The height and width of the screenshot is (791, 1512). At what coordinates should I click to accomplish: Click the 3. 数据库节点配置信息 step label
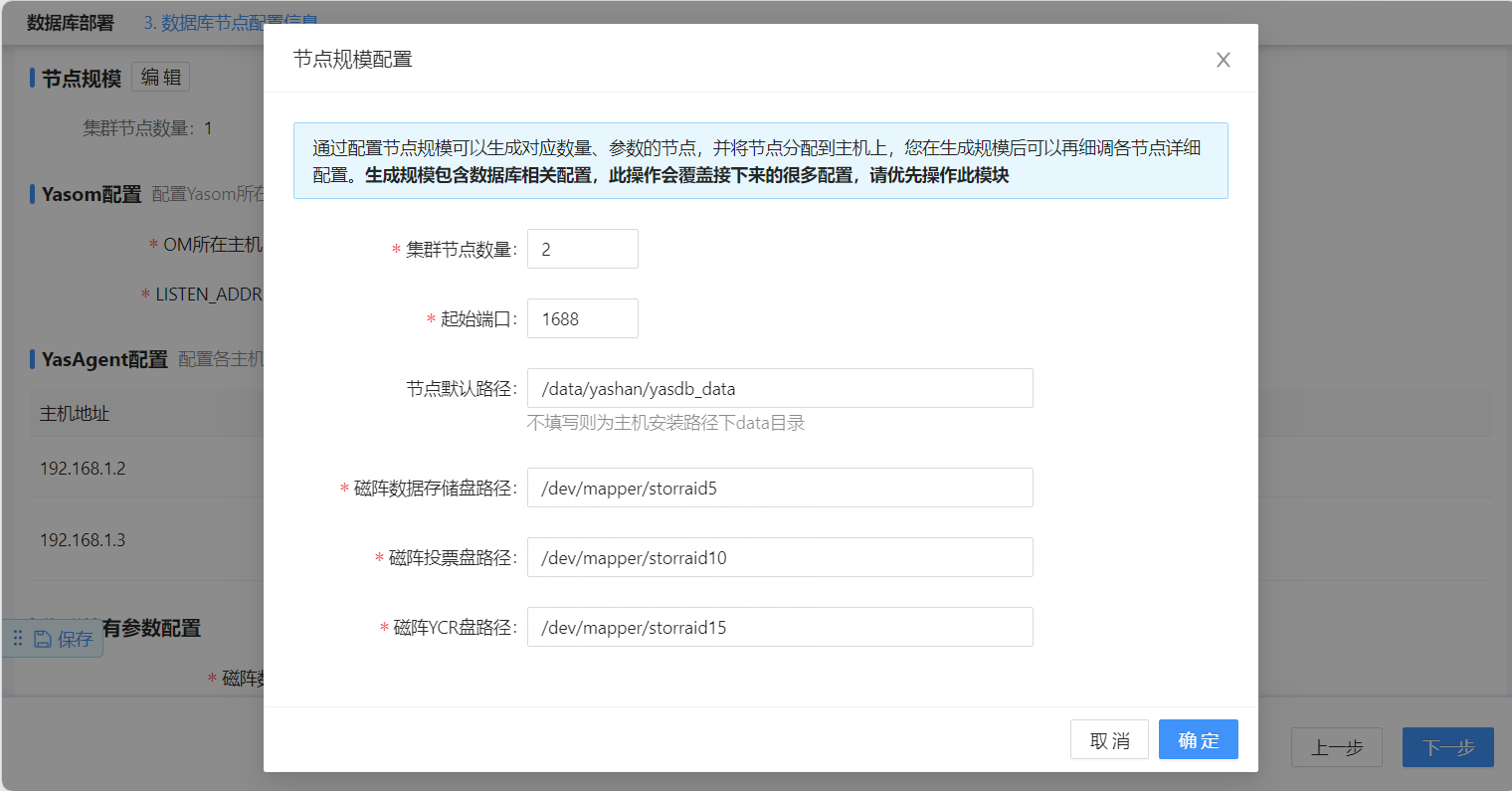231,22
